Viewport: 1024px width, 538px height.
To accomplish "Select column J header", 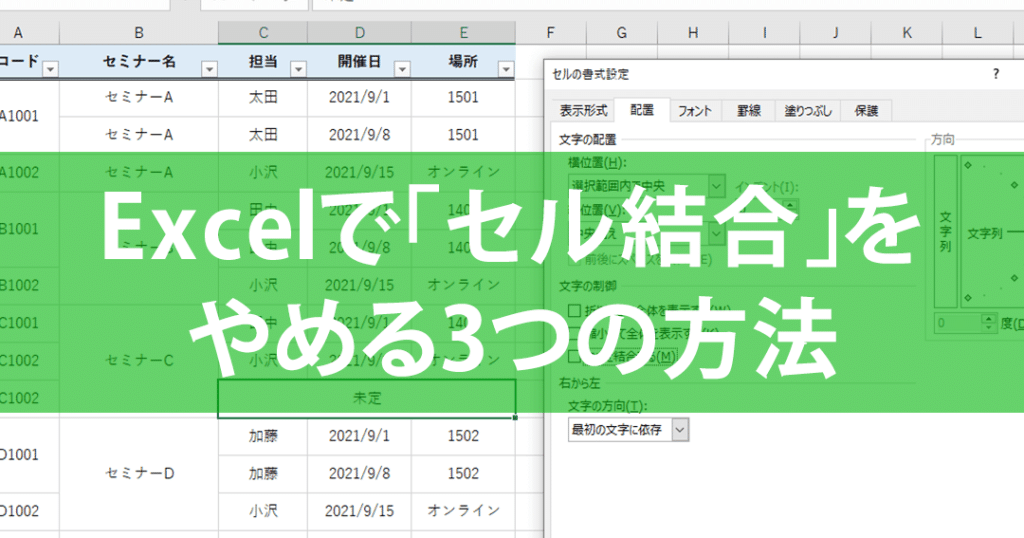I will coord(835,33).
